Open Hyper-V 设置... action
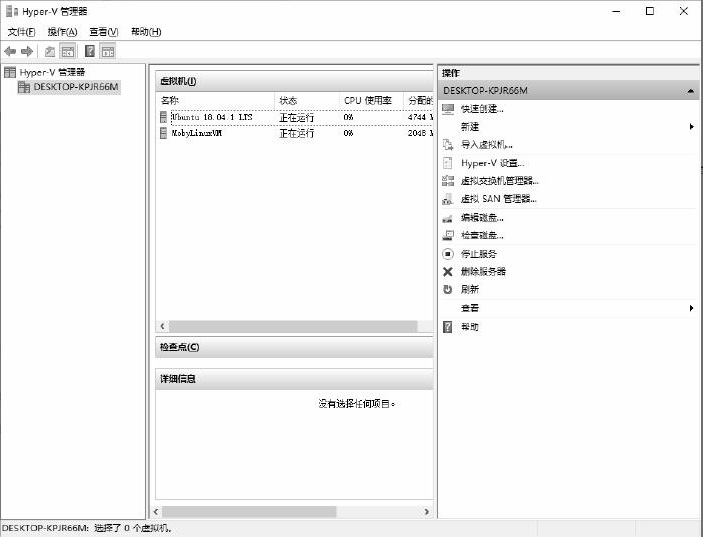The width and height of the screenshot is (703, 537). (492, 163)
